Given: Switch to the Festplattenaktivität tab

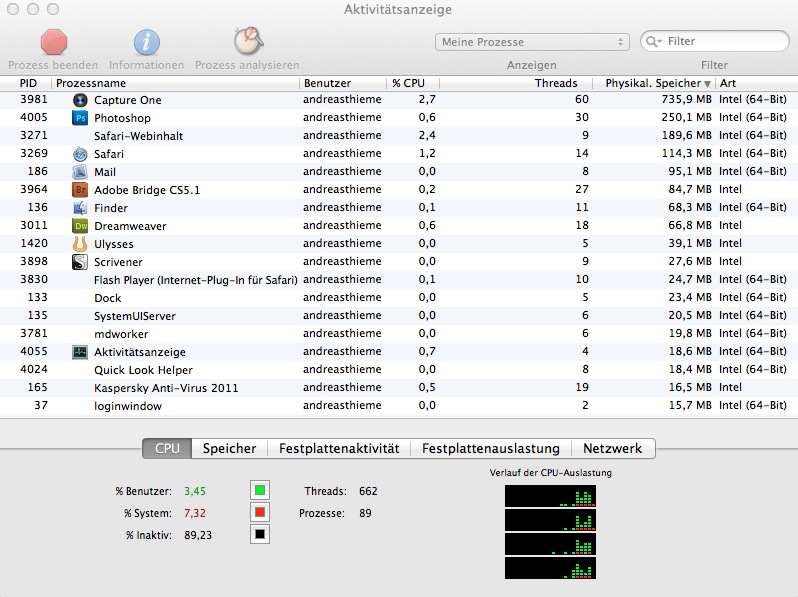Looking at the screenshot, I should (339, 448).
